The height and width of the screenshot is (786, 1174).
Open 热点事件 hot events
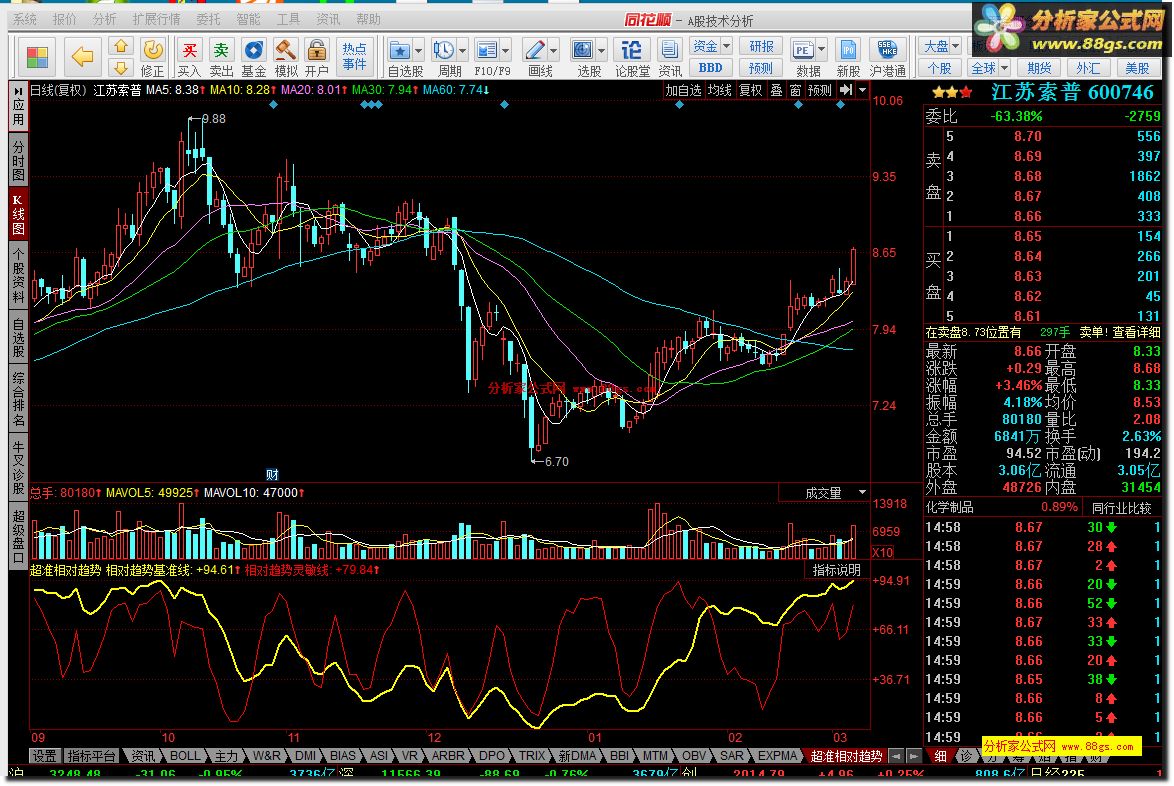point(354,57)
